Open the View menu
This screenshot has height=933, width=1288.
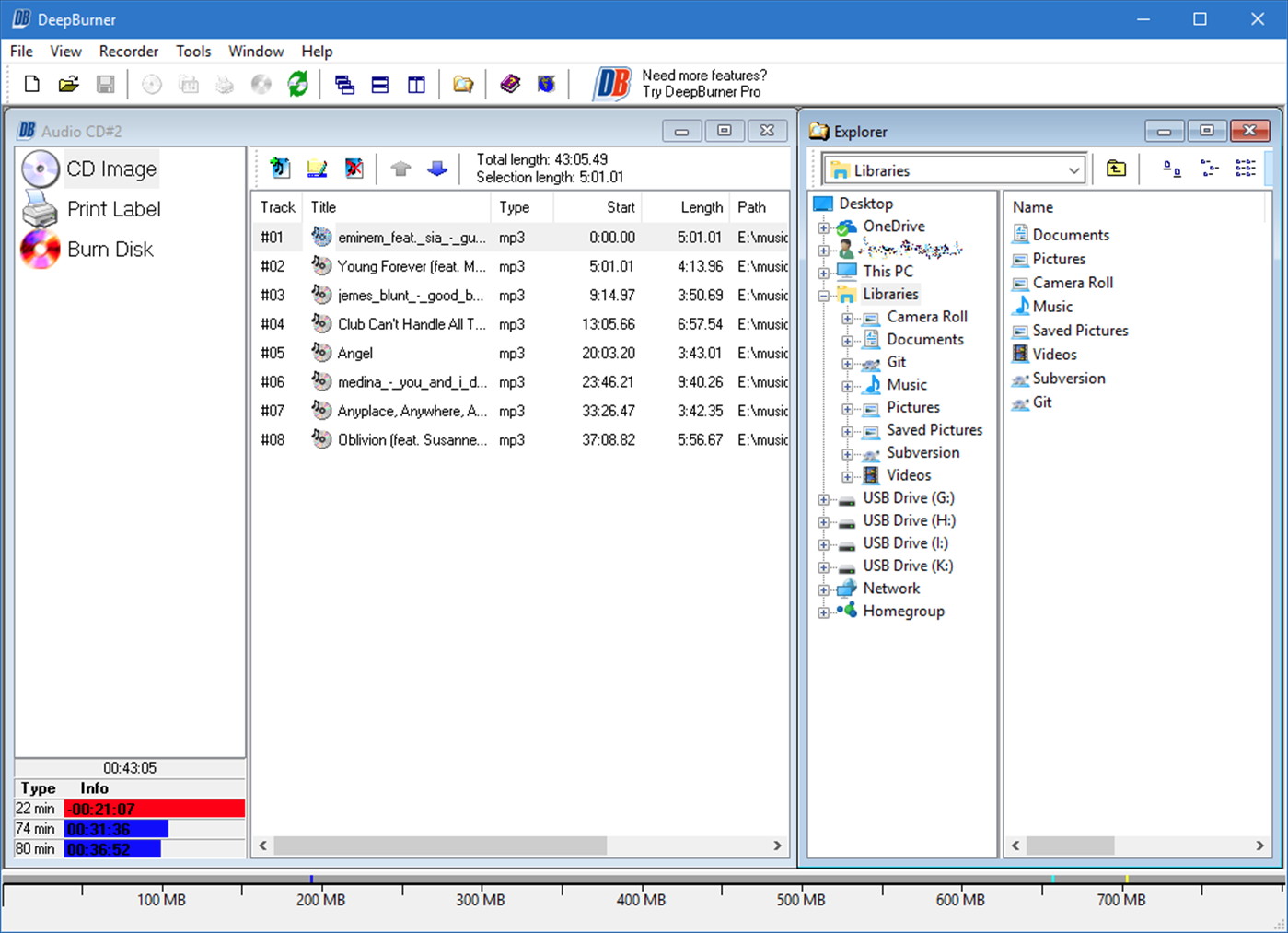point(65,52)
